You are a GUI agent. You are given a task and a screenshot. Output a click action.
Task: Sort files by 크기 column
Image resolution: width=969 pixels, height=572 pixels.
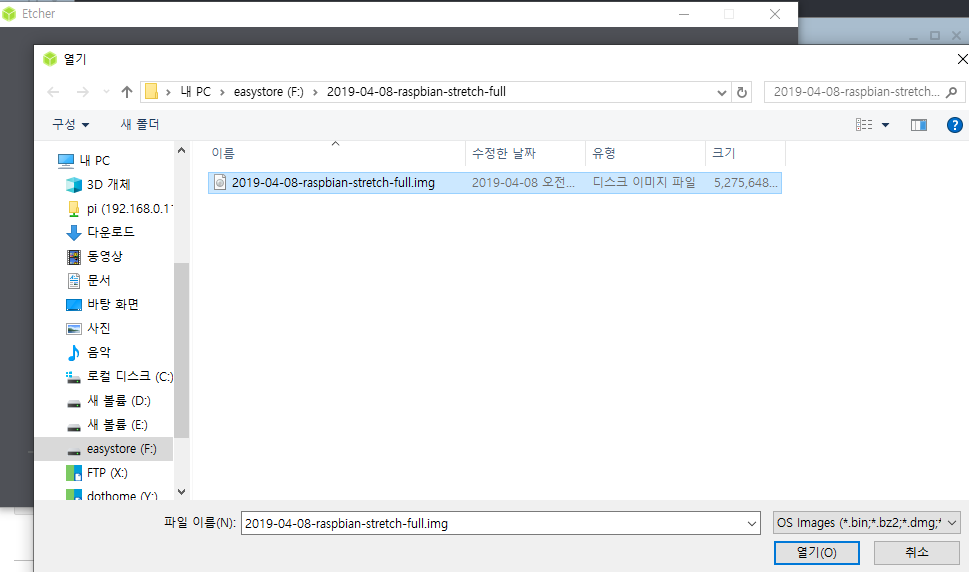pyautogui.click(x=724, y=153)
